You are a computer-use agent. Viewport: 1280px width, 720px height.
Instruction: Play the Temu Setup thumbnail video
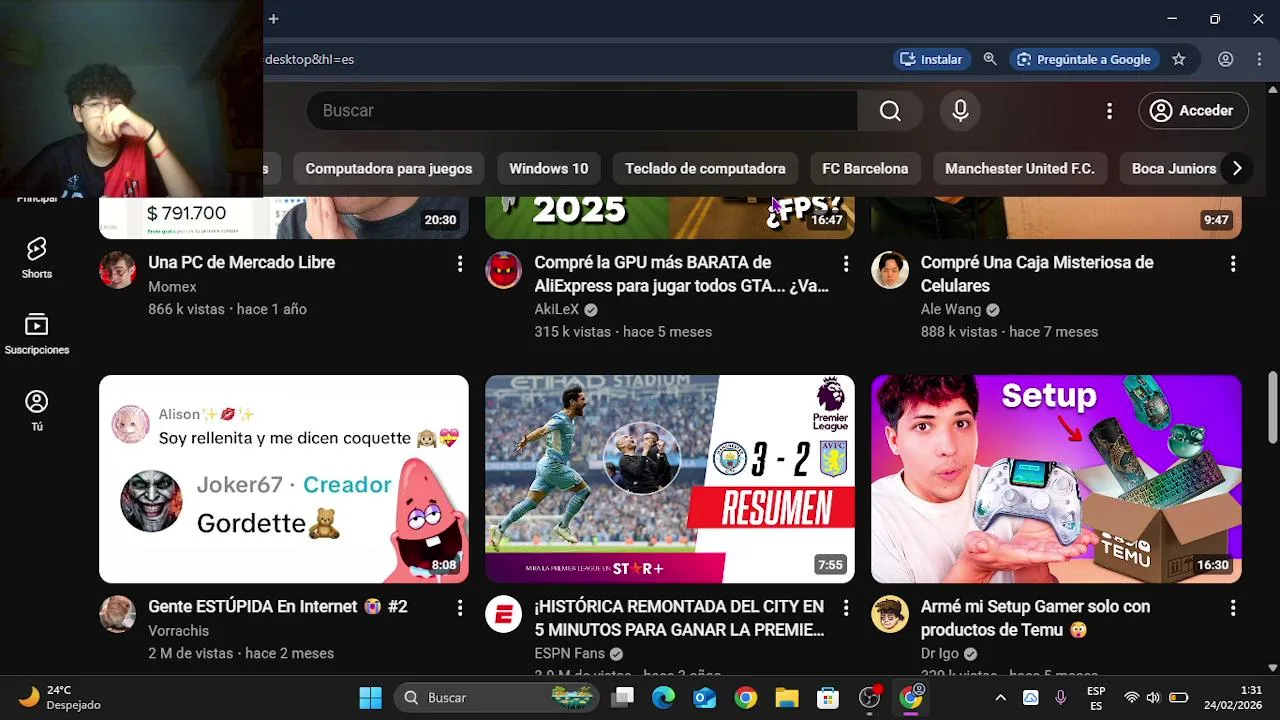(1056, 479)
